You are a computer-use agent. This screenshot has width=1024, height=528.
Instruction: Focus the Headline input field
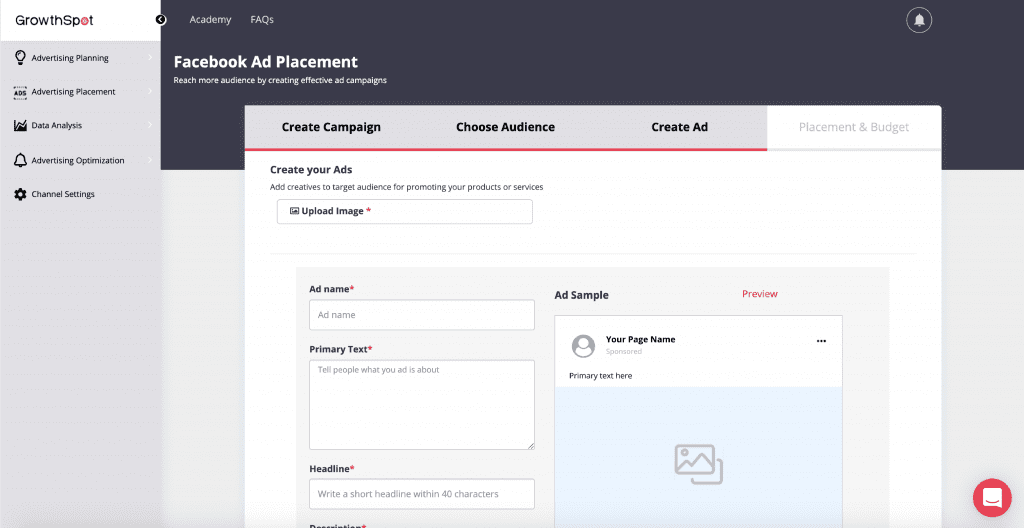(422, 494)
